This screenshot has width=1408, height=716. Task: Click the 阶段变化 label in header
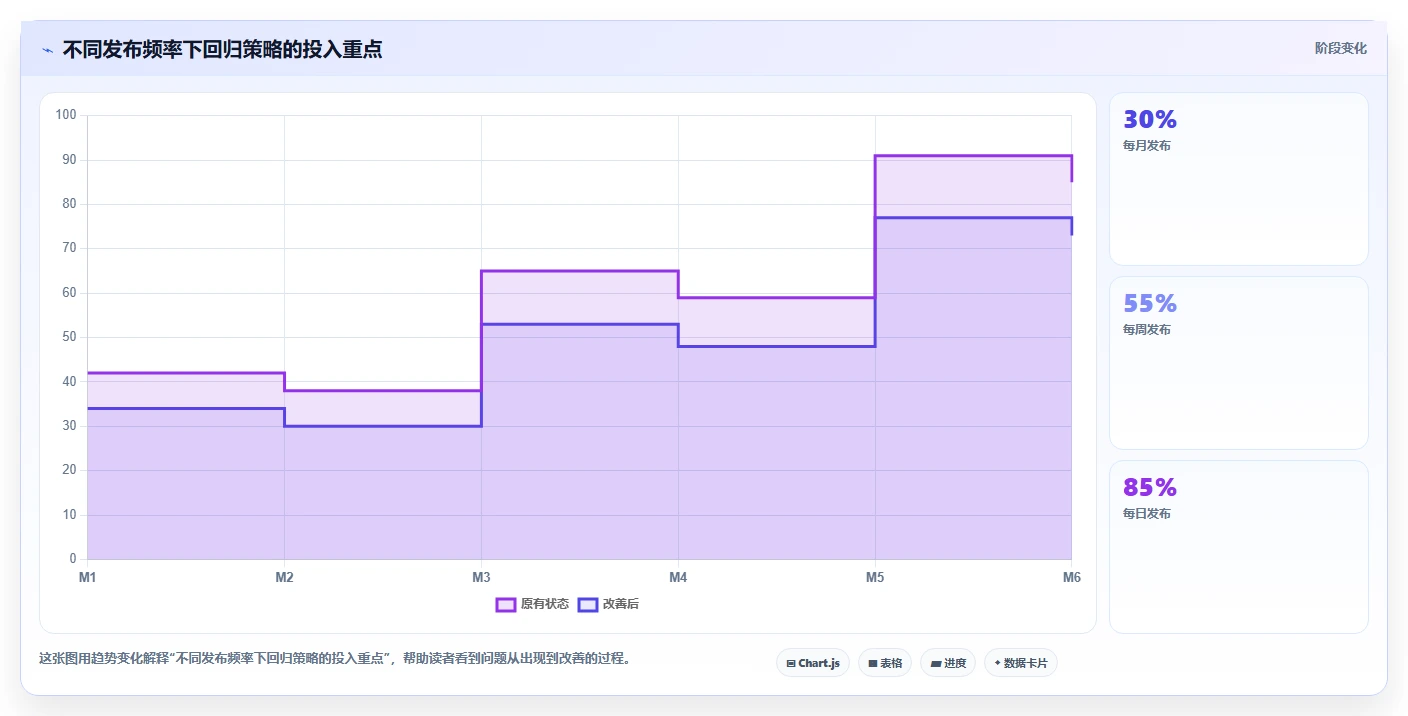1341,48
